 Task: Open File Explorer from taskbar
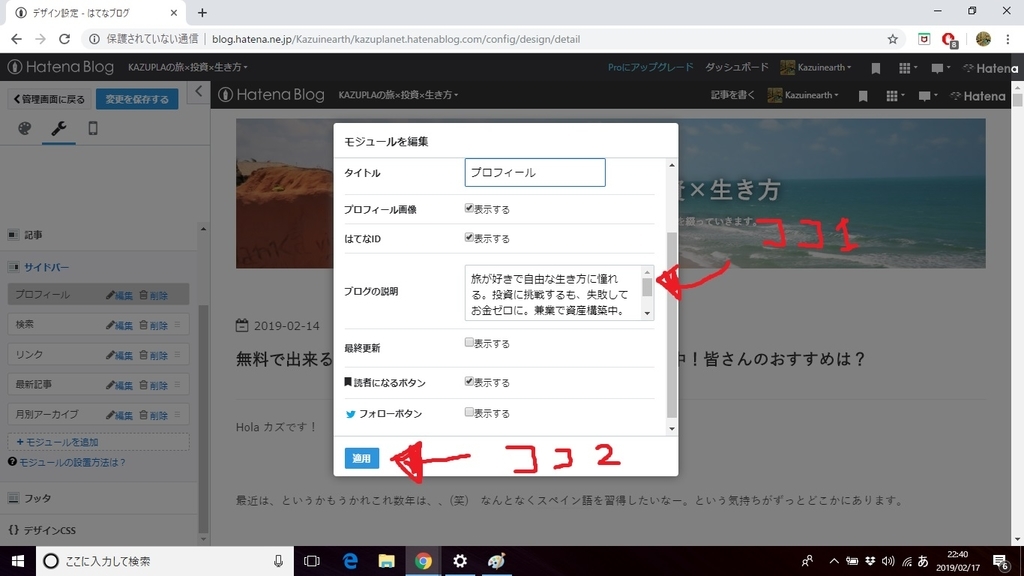click(387, 561)
